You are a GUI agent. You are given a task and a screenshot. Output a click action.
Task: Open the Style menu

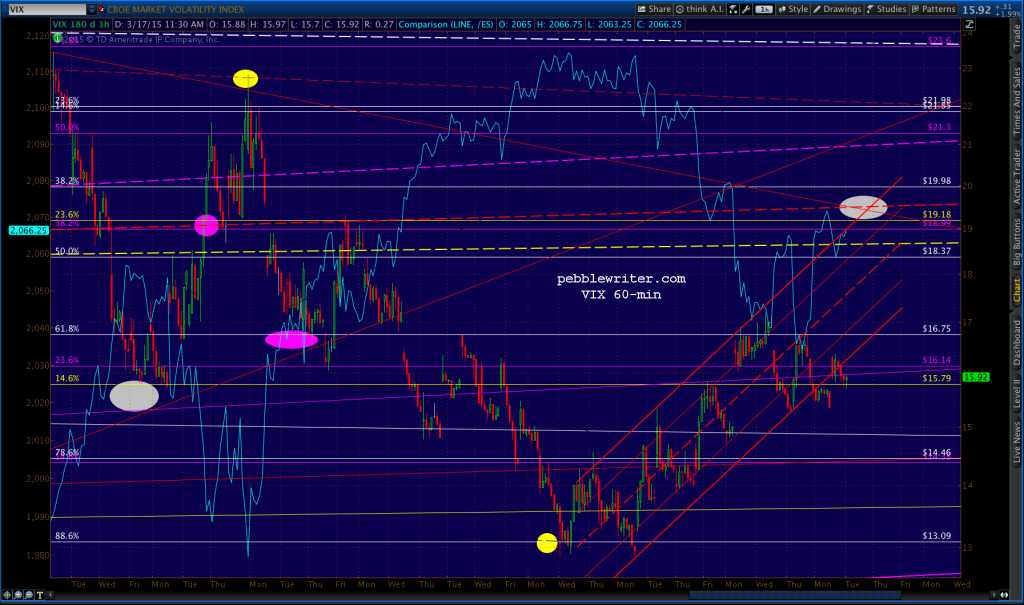pyautogui.click(x=793, y=9)
